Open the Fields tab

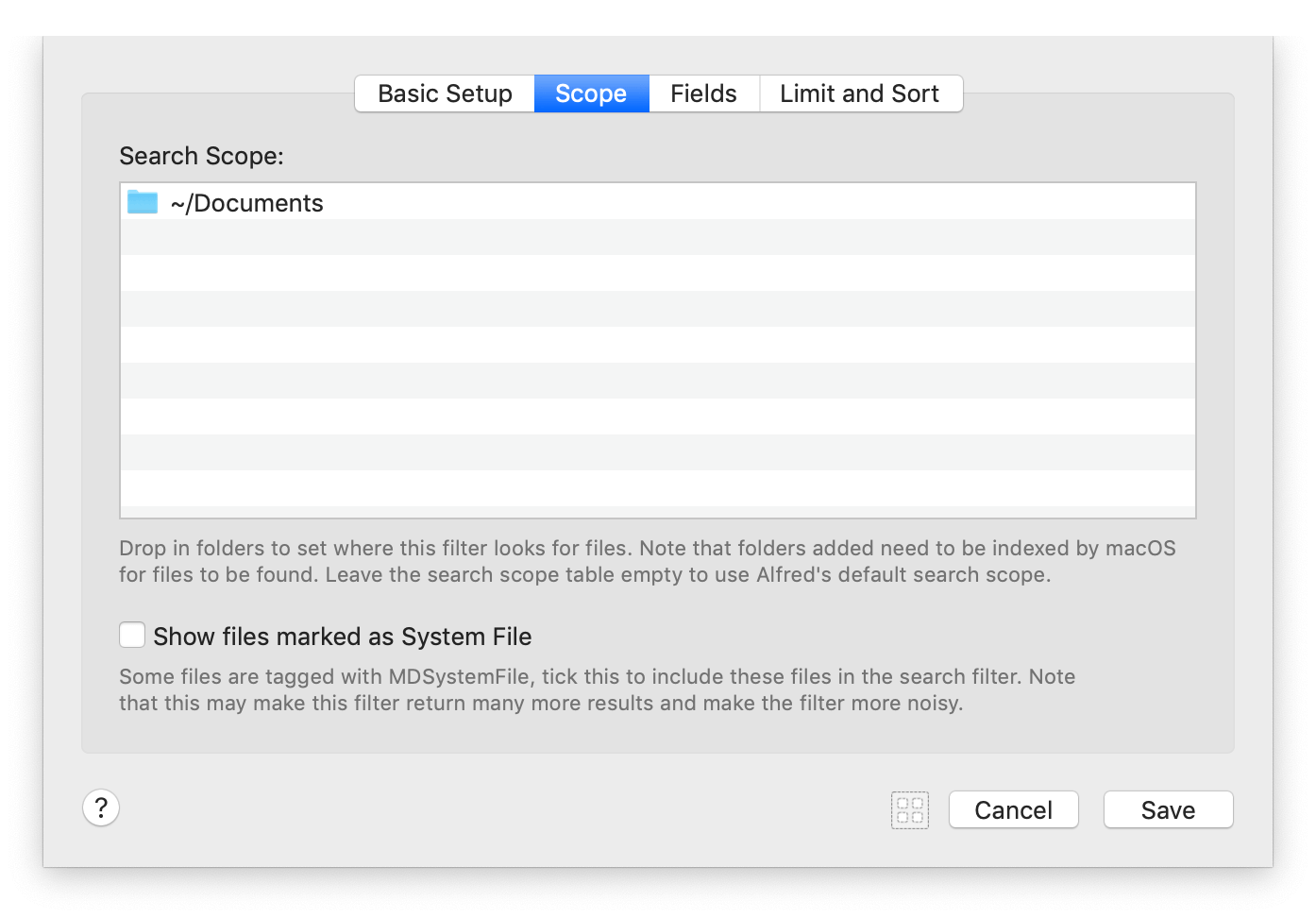[x=703, y=93]
